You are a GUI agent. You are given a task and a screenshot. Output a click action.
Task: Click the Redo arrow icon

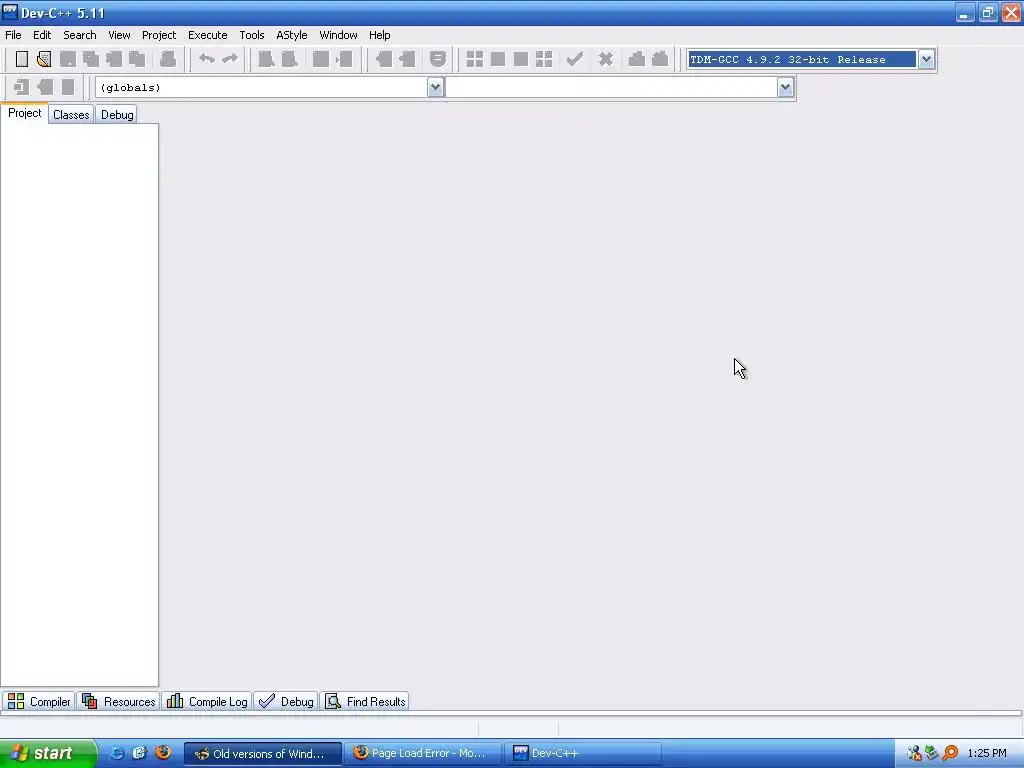tap(230, 59)
